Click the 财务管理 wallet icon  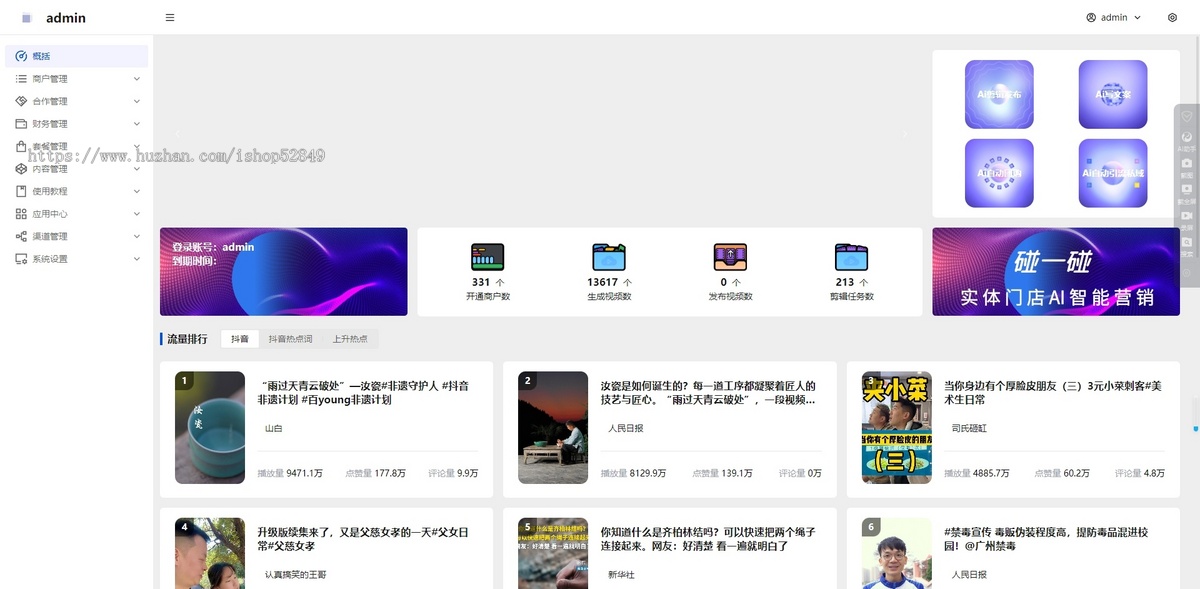[21, 124]
